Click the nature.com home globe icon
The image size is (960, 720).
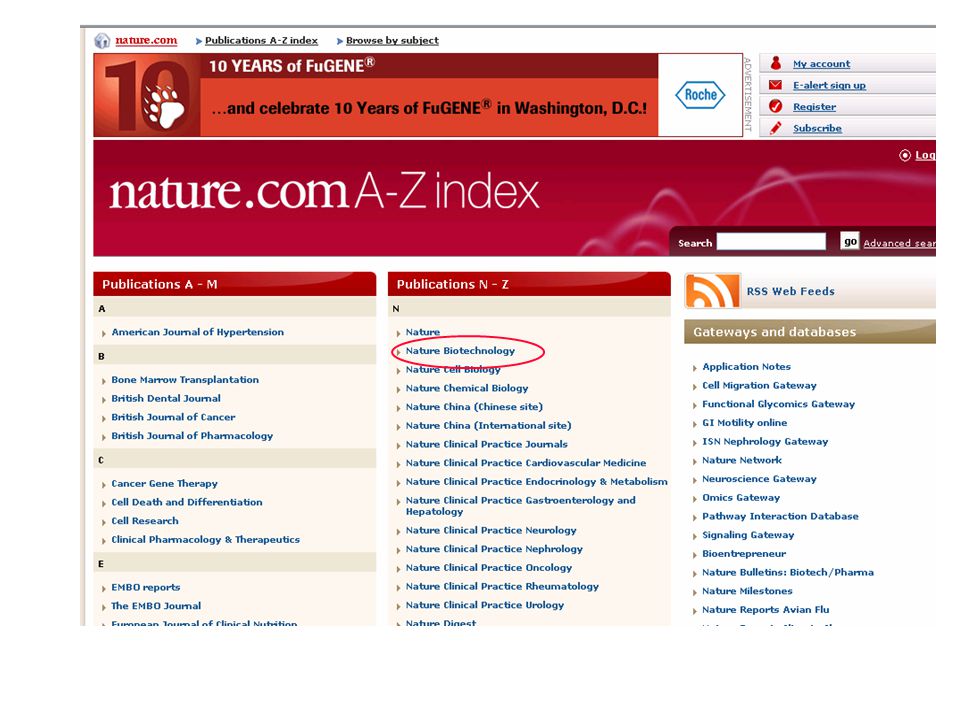102,40
